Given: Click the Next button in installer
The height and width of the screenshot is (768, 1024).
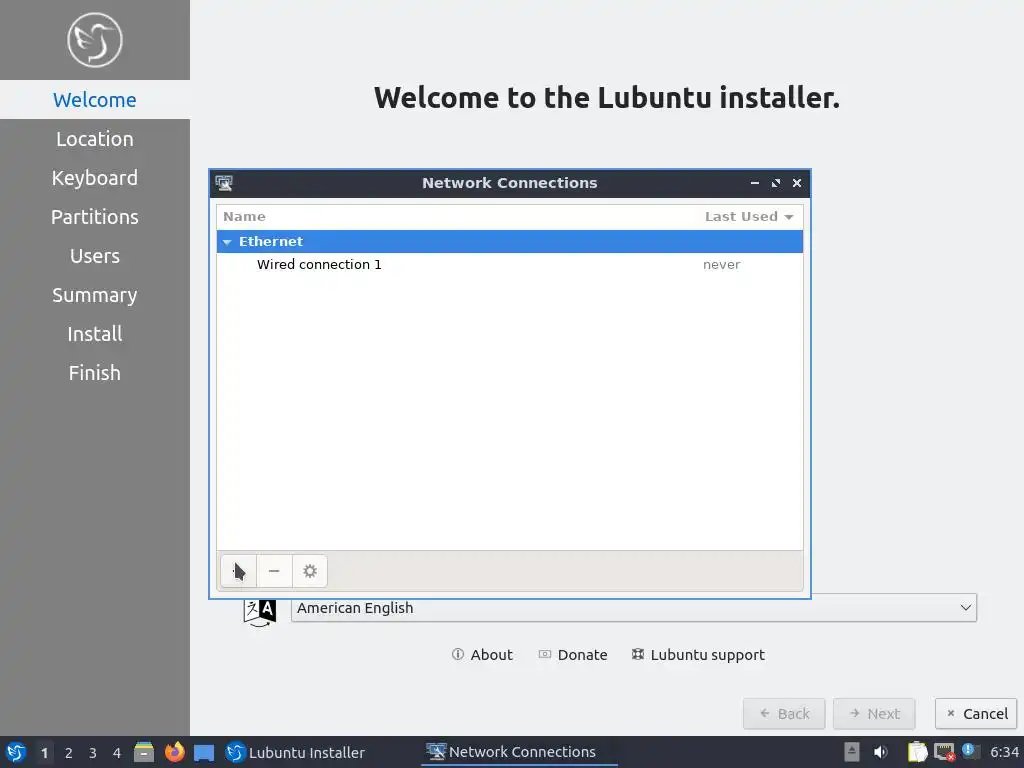Looking at the screenshot, I should pyautogui.click(x=874, y=714).
